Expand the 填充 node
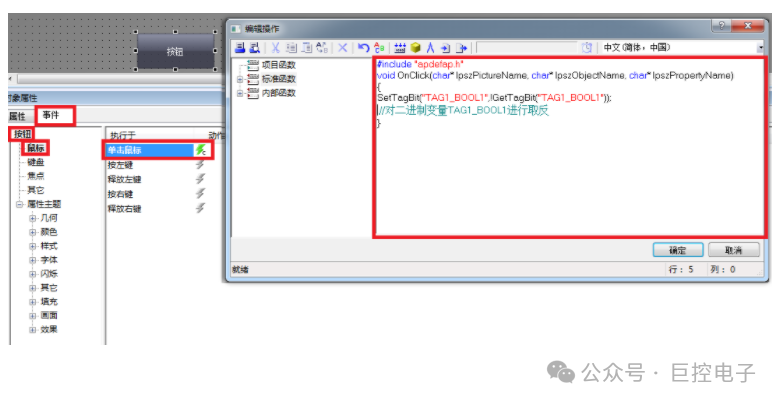 click(33, 302)
